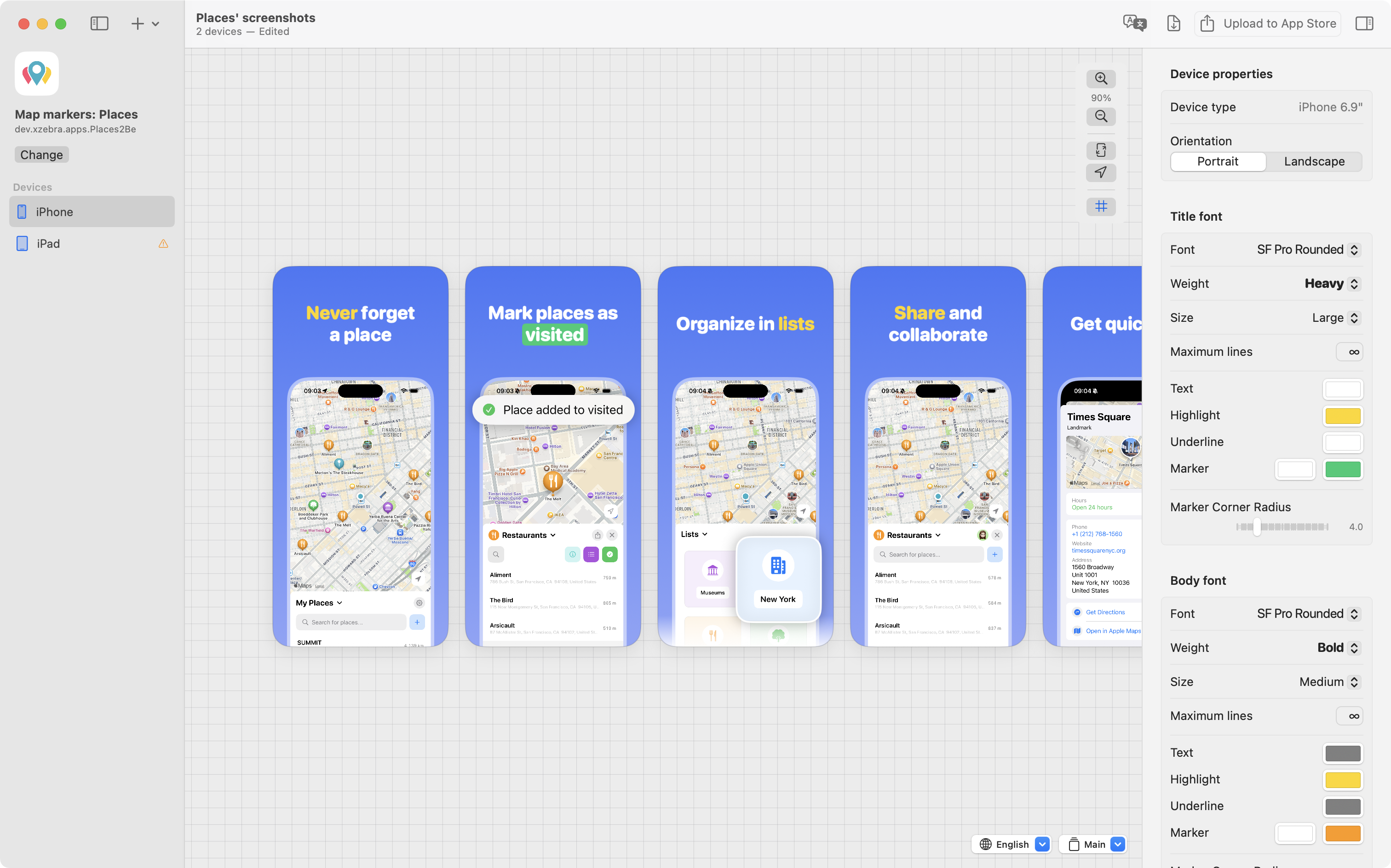The image size is (1391, 868).
Task: Click Body font Marker white swatch
Action: [x=1294, y=833]
